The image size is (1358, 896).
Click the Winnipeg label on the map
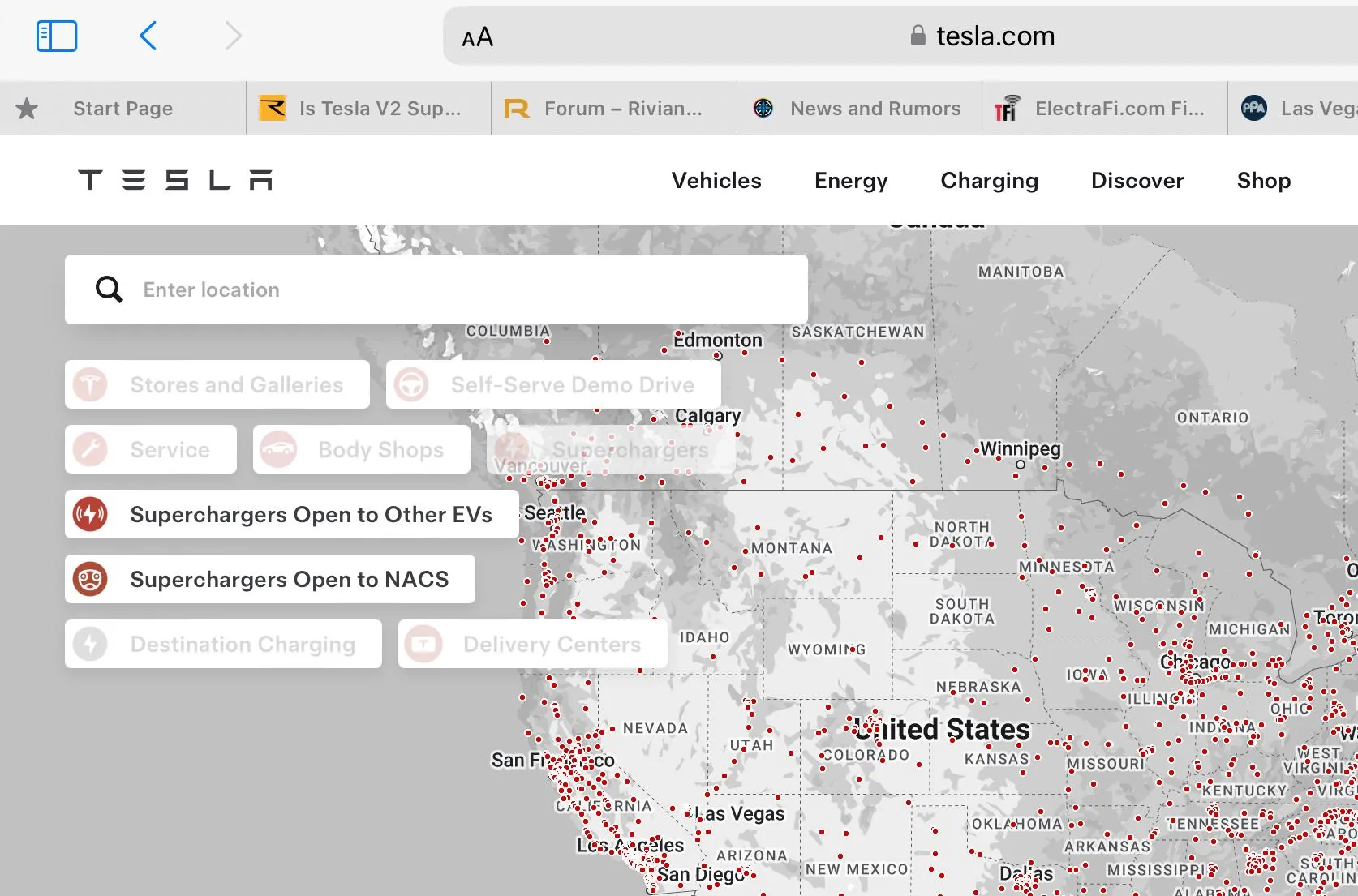click(1021, 448)
